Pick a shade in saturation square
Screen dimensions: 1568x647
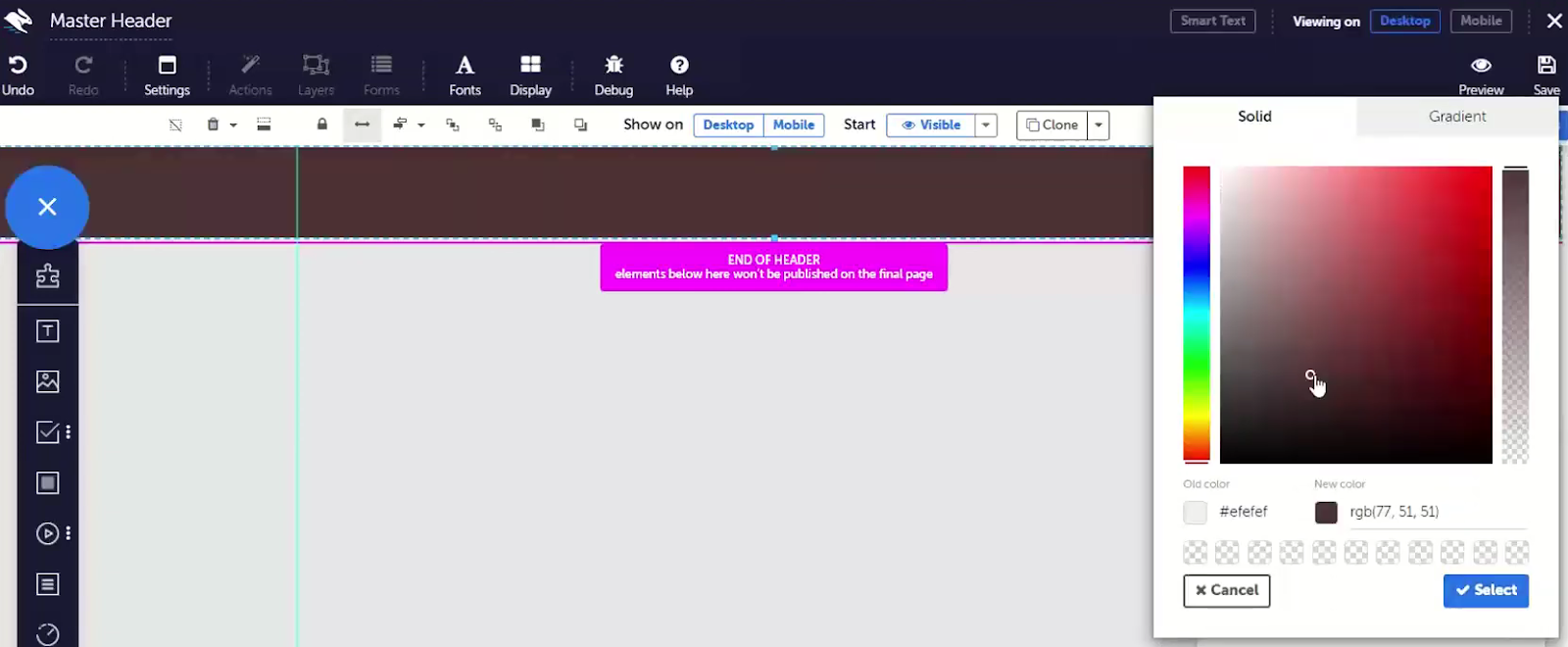(x=1355, y=314)
